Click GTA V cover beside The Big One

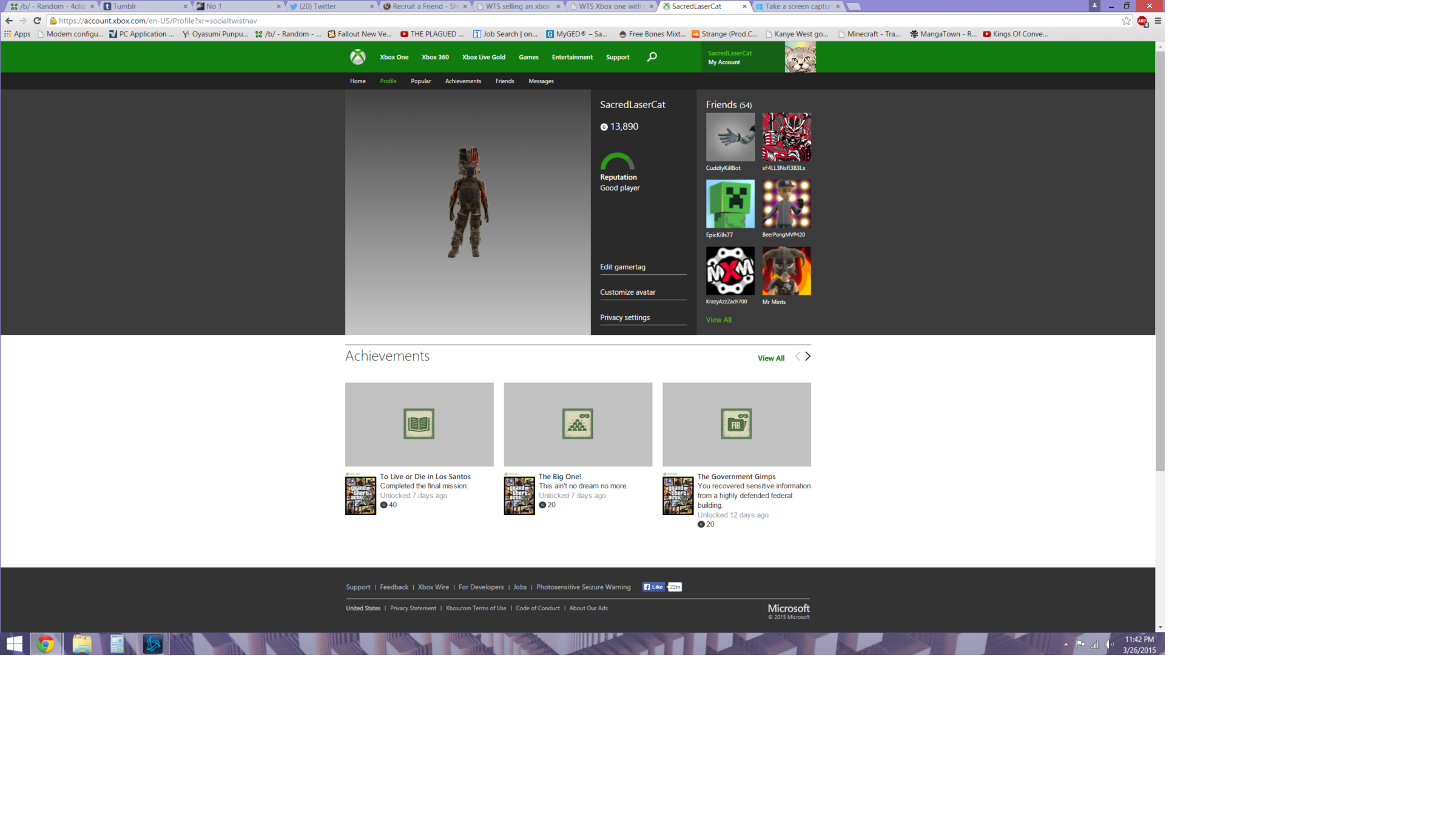coord(519,494)
